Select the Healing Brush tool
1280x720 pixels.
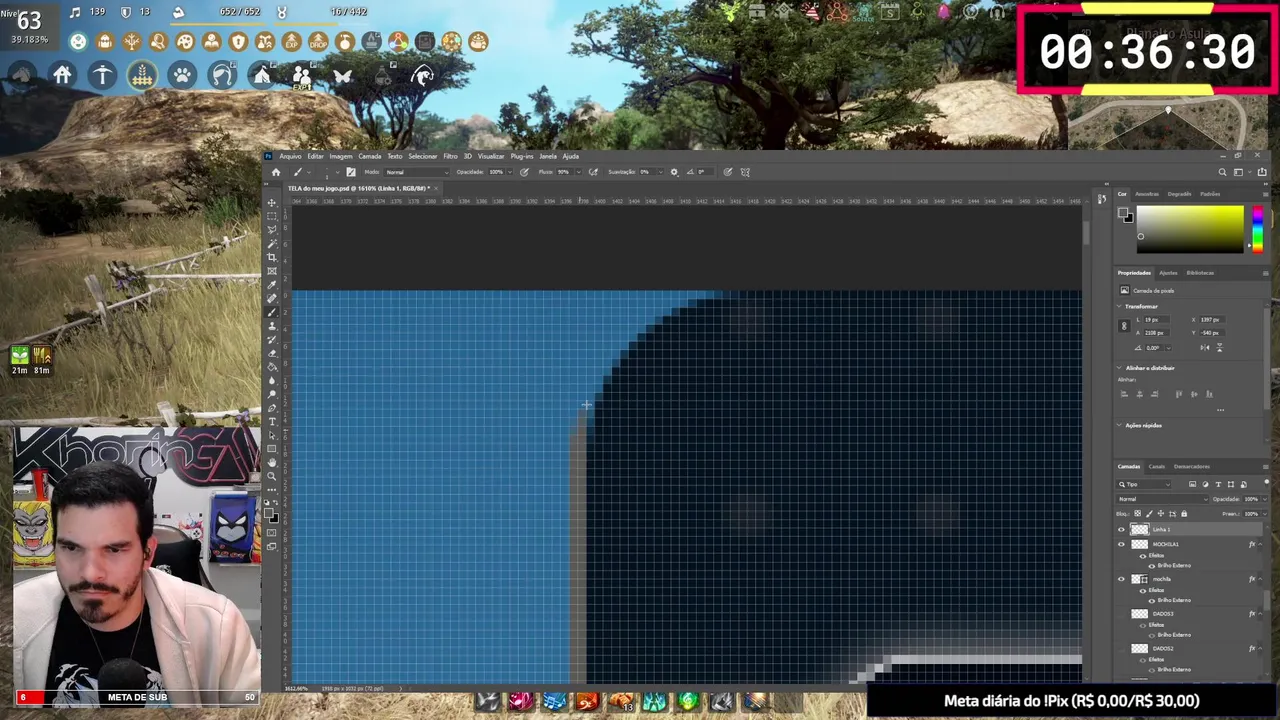click(x=272, y=297)
